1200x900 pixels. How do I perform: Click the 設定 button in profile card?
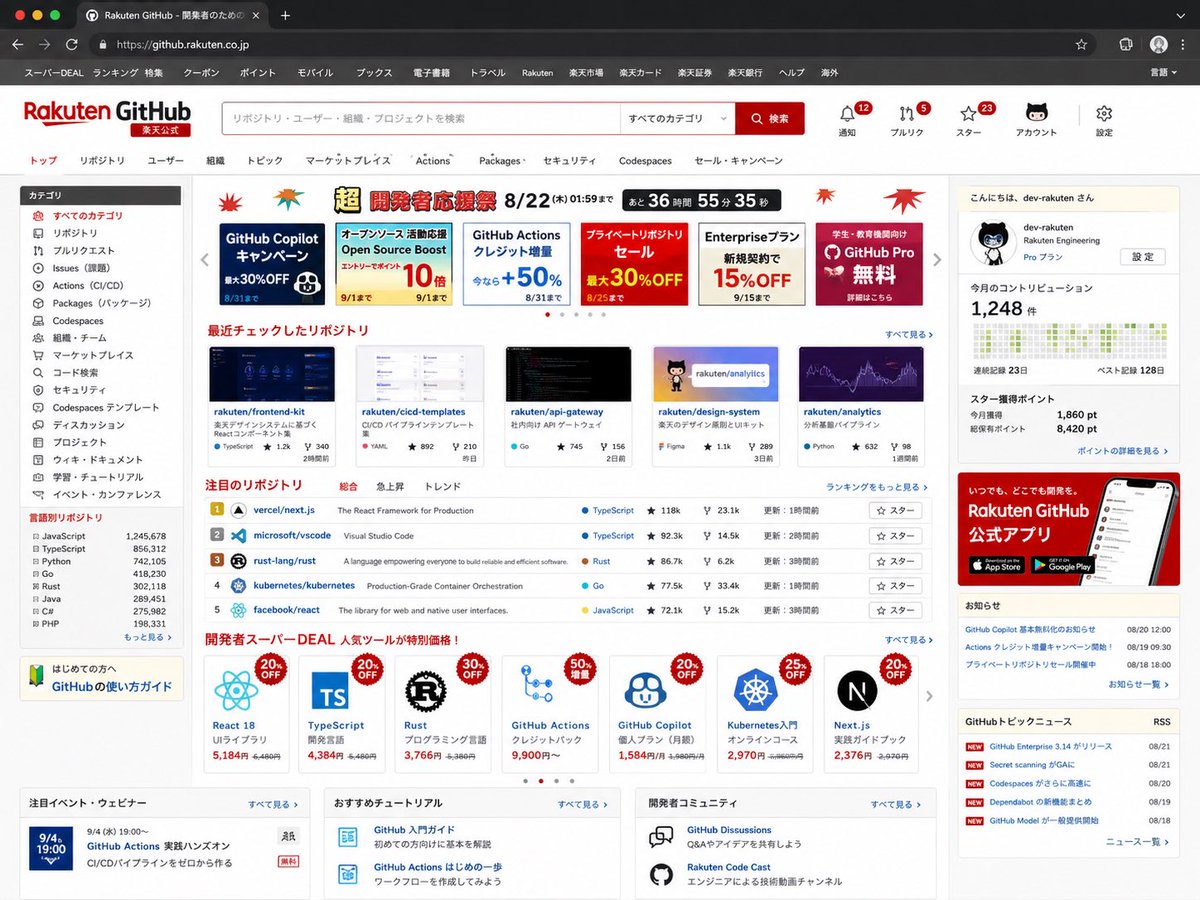1142,257
